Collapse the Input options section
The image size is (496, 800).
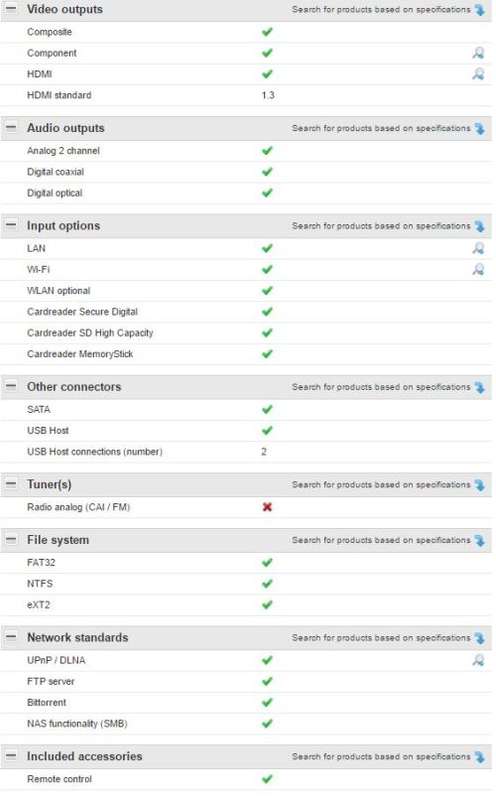[11, 225]
